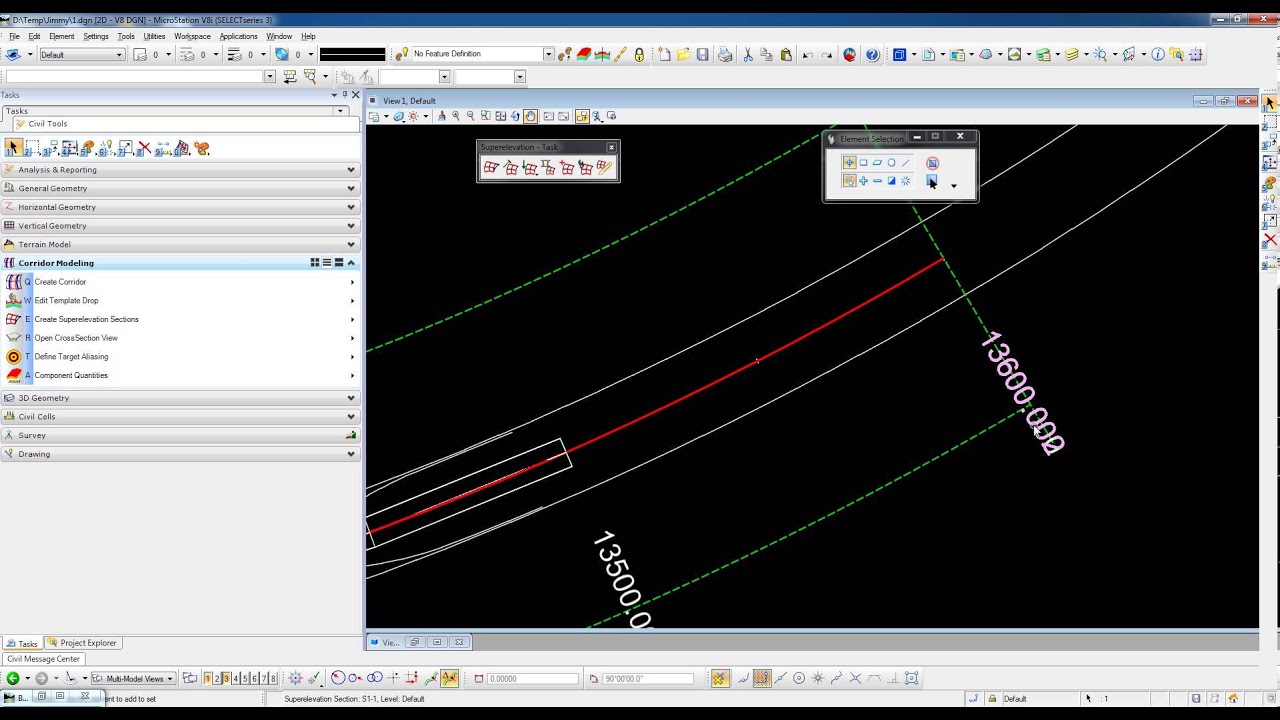The height and width of the screenshot is (720, 1280).
Task: Click the Delete Element red X icon
Action: tap(144, 148)
